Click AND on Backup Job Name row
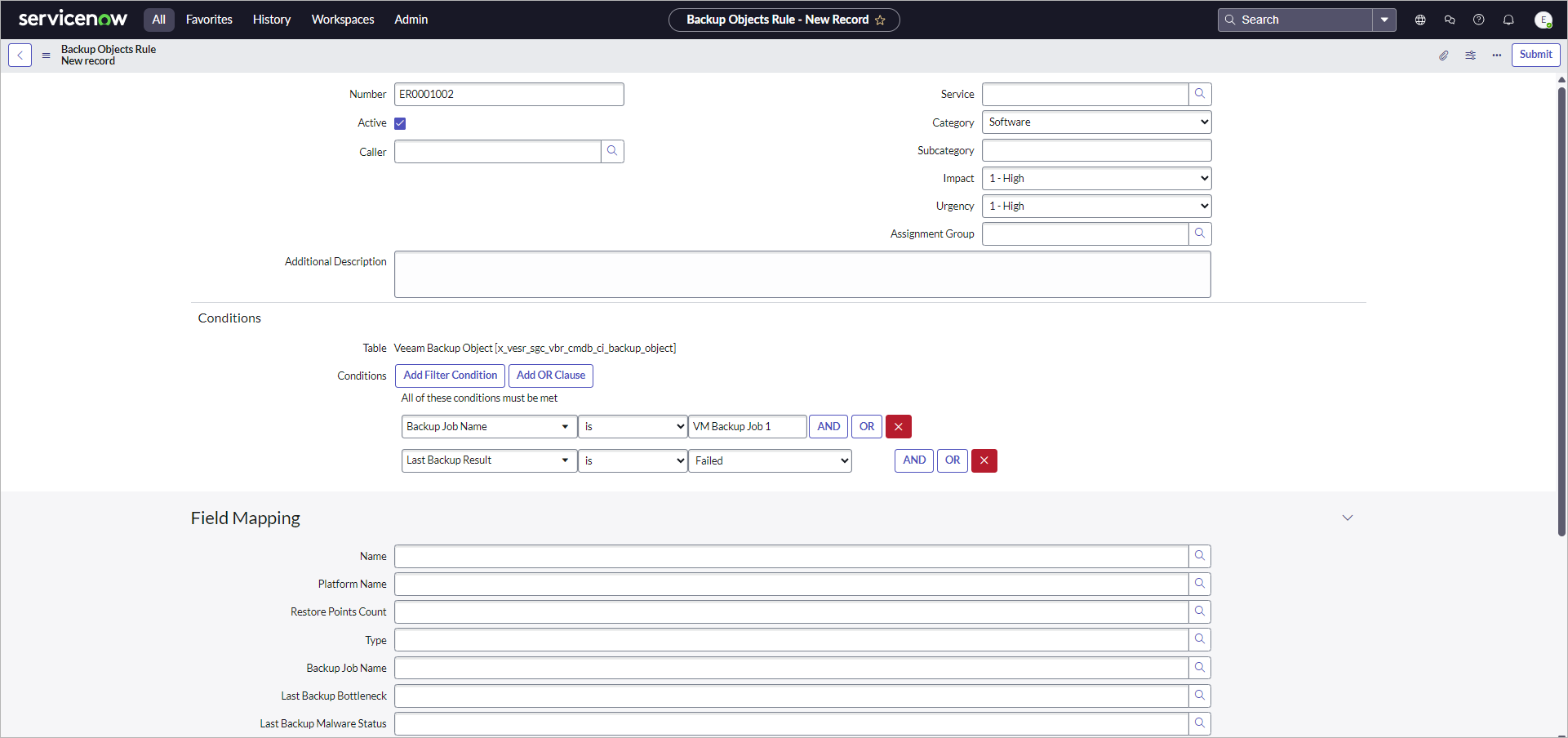 point(828,426)
